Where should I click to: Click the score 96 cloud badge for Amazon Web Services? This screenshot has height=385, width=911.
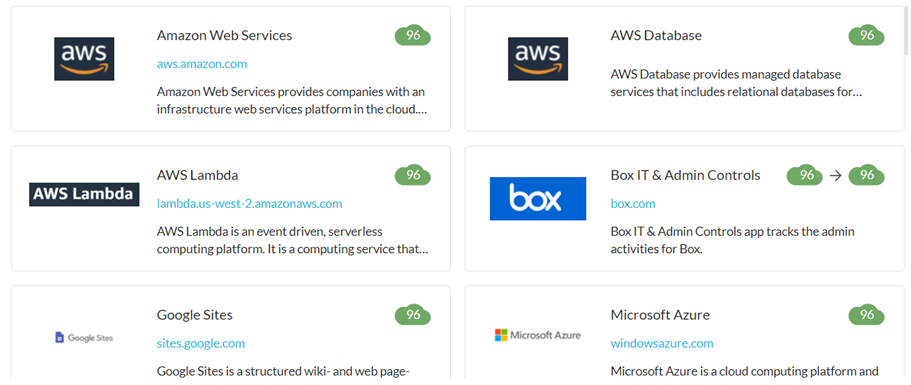[413, 35]
